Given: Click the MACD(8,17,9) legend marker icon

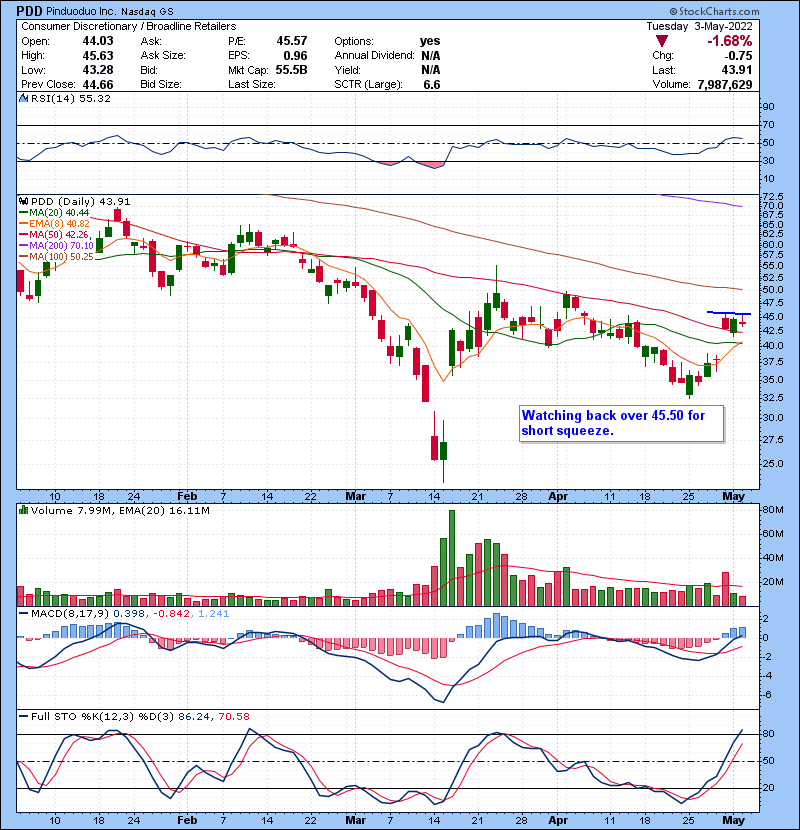Looking at the screenshot, I should pyautogui.click(x=23, y=613).
